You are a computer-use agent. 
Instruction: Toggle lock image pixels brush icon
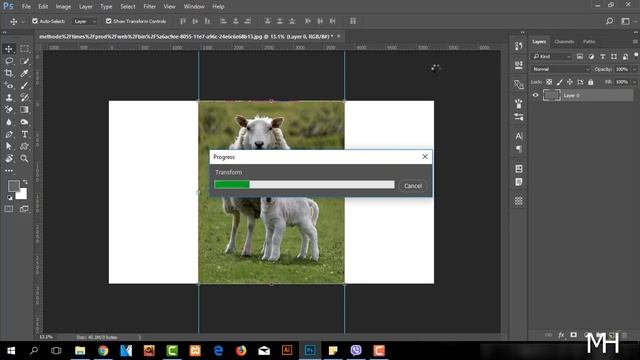(560, 82)
